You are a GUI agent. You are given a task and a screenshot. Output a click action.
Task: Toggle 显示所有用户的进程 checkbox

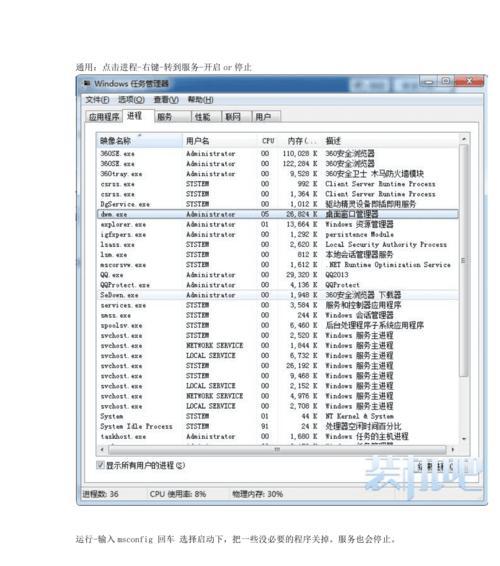pos(100,465)
